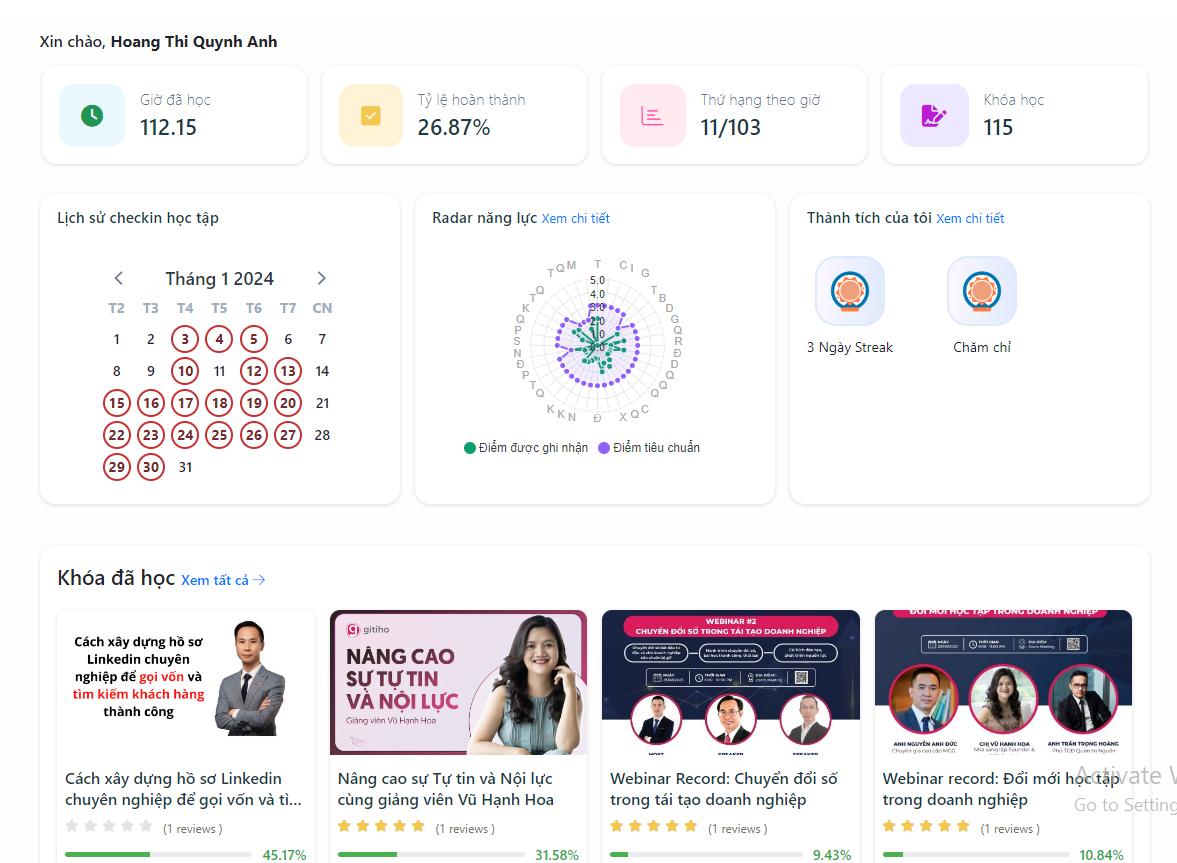Open the 3 Ngày Streak achievement badge
This screenshot has width=1177, height=863.
[849, 290]
